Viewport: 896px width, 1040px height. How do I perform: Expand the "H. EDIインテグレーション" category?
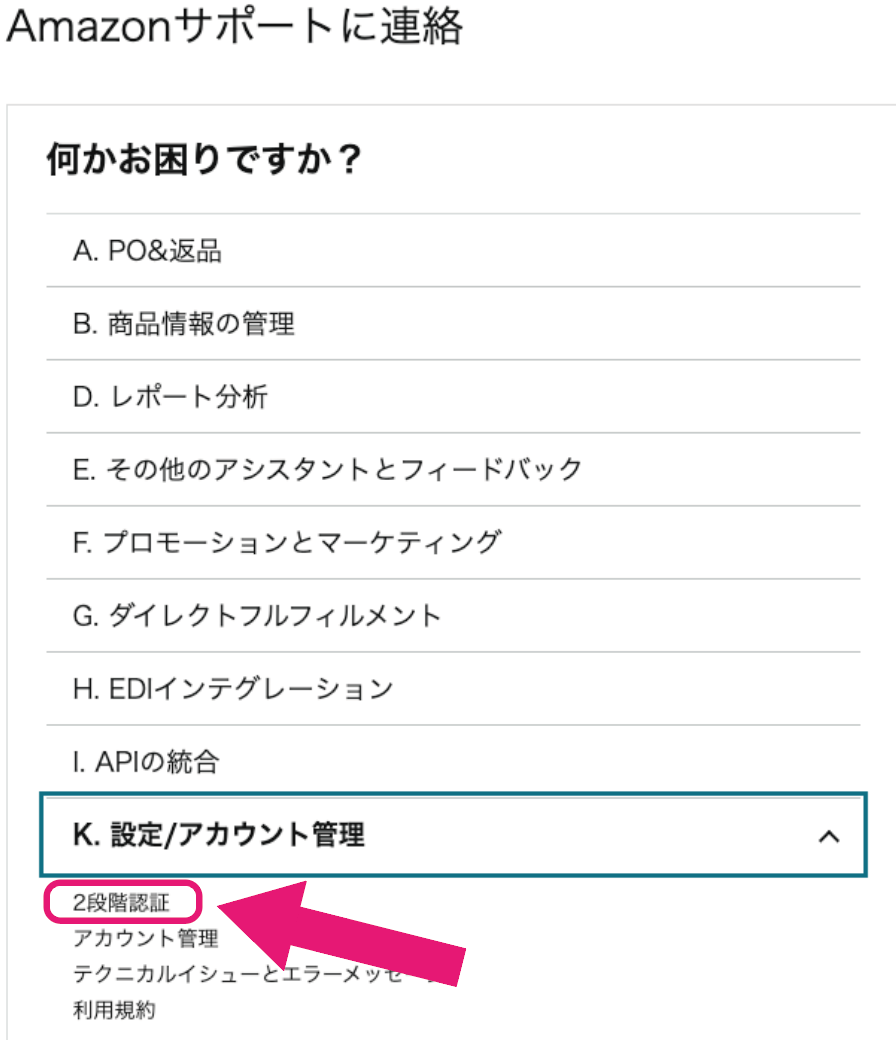[450, 688]
